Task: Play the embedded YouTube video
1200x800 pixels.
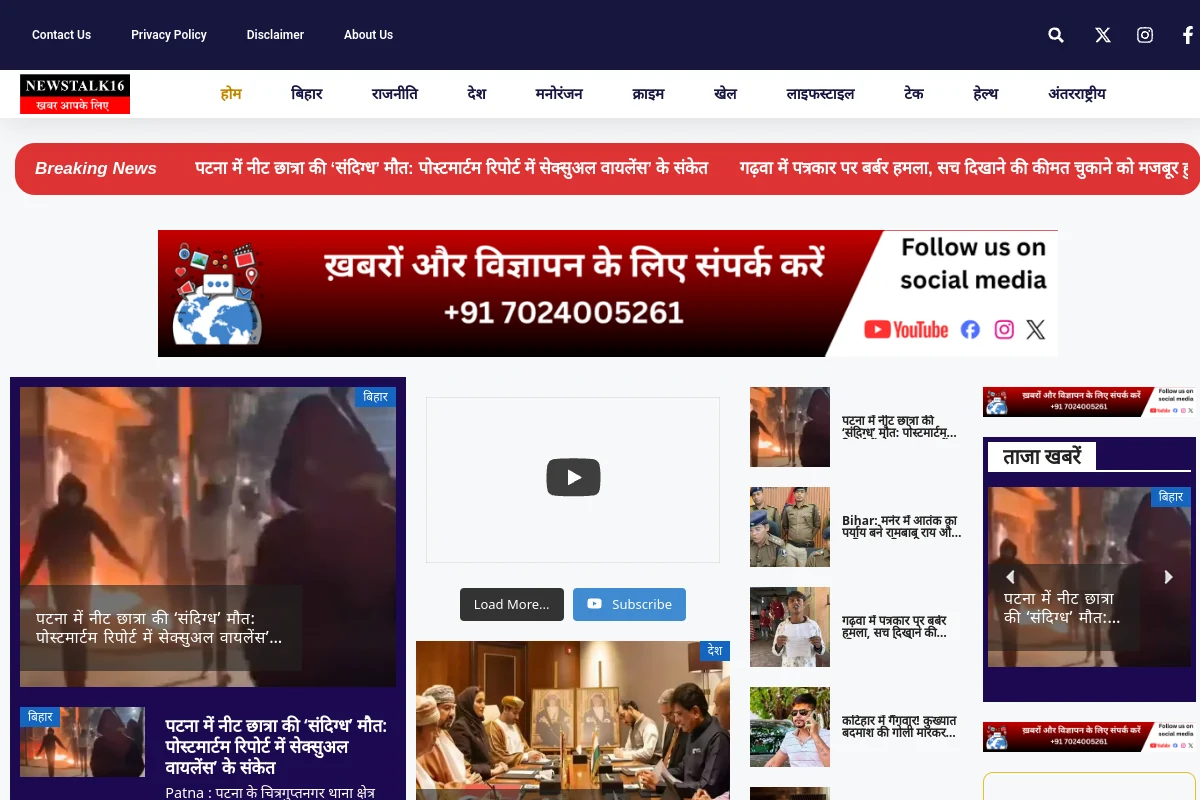Action: 573,477
